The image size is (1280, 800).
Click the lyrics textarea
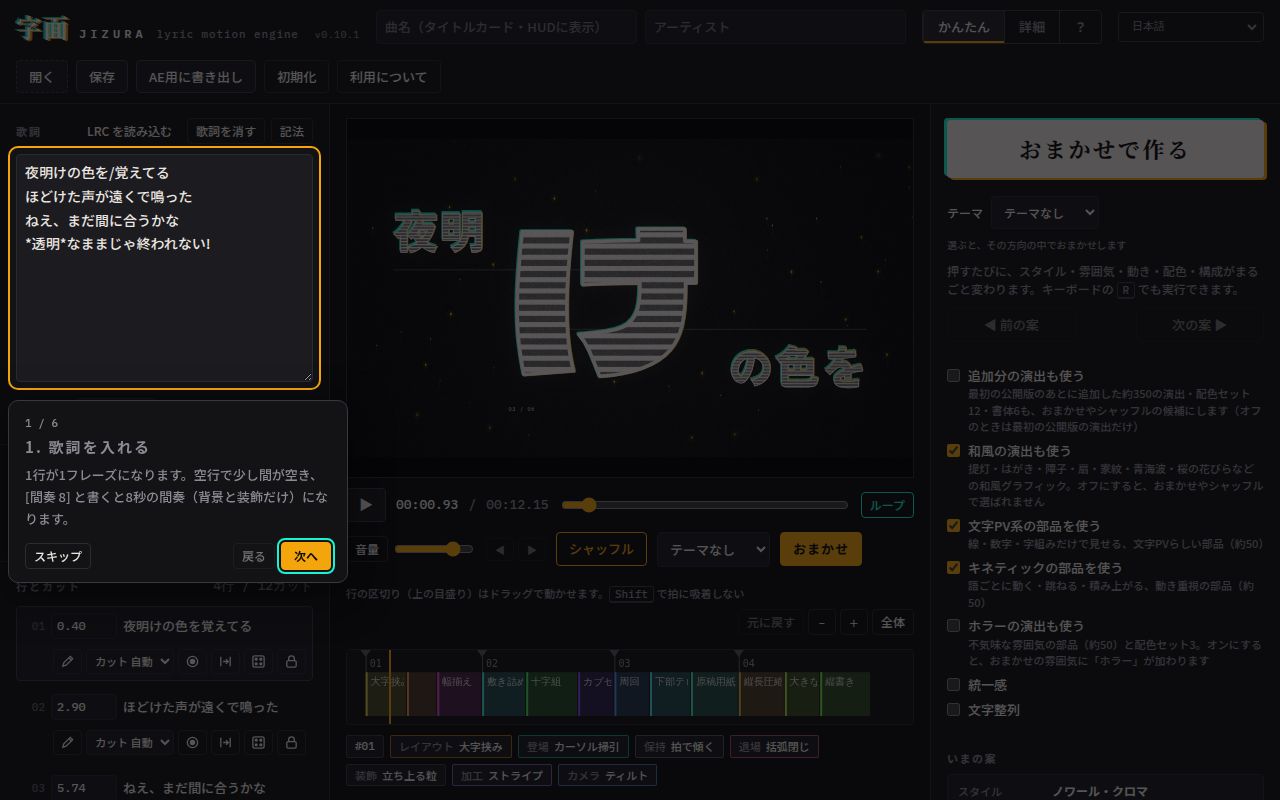click(x=165, y=268)
